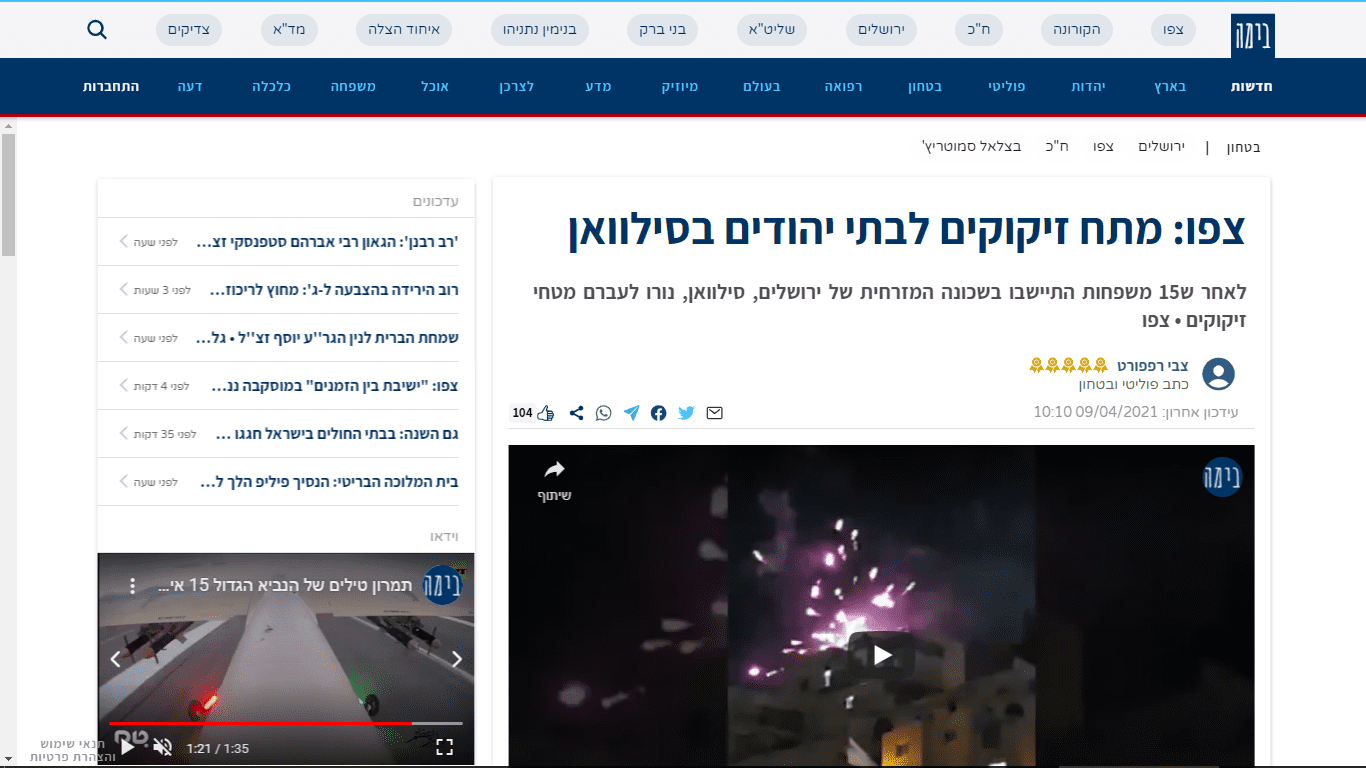Image resolution: width=1366 pixels, height=768 pixels.
Task: Share article on Facebook
Action: pos(658,413)
